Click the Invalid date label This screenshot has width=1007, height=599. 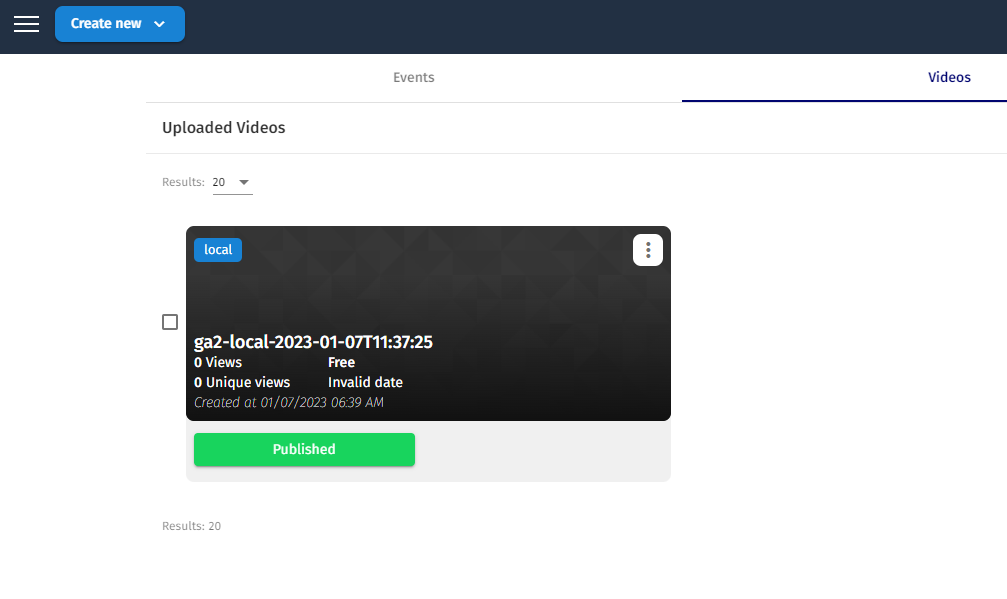tap(365, 382)
